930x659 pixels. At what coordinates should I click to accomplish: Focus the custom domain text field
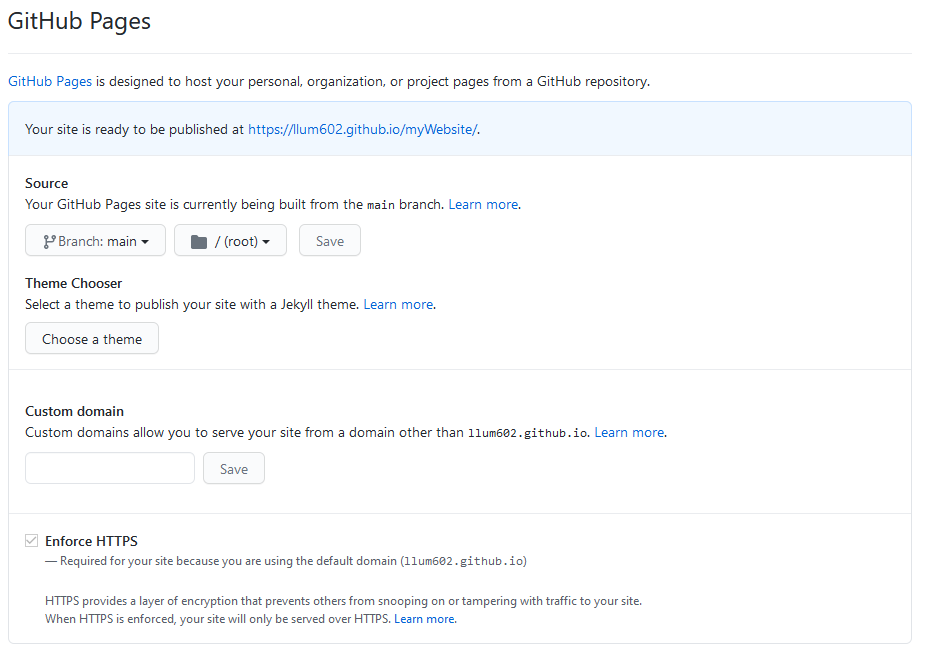coord(110,468)
